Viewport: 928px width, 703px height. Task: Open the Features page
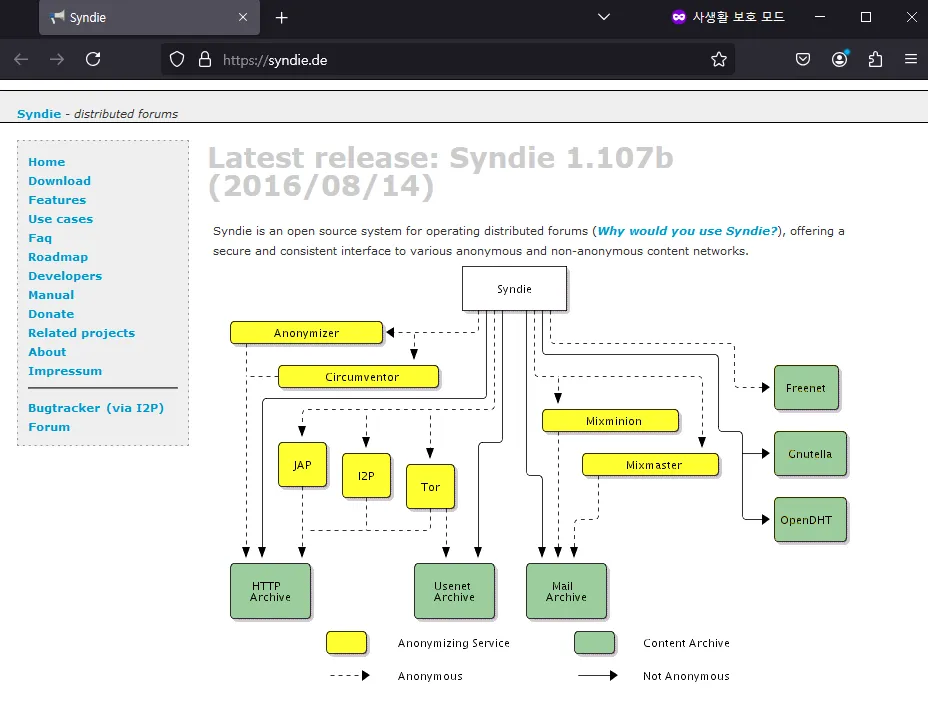57,200
